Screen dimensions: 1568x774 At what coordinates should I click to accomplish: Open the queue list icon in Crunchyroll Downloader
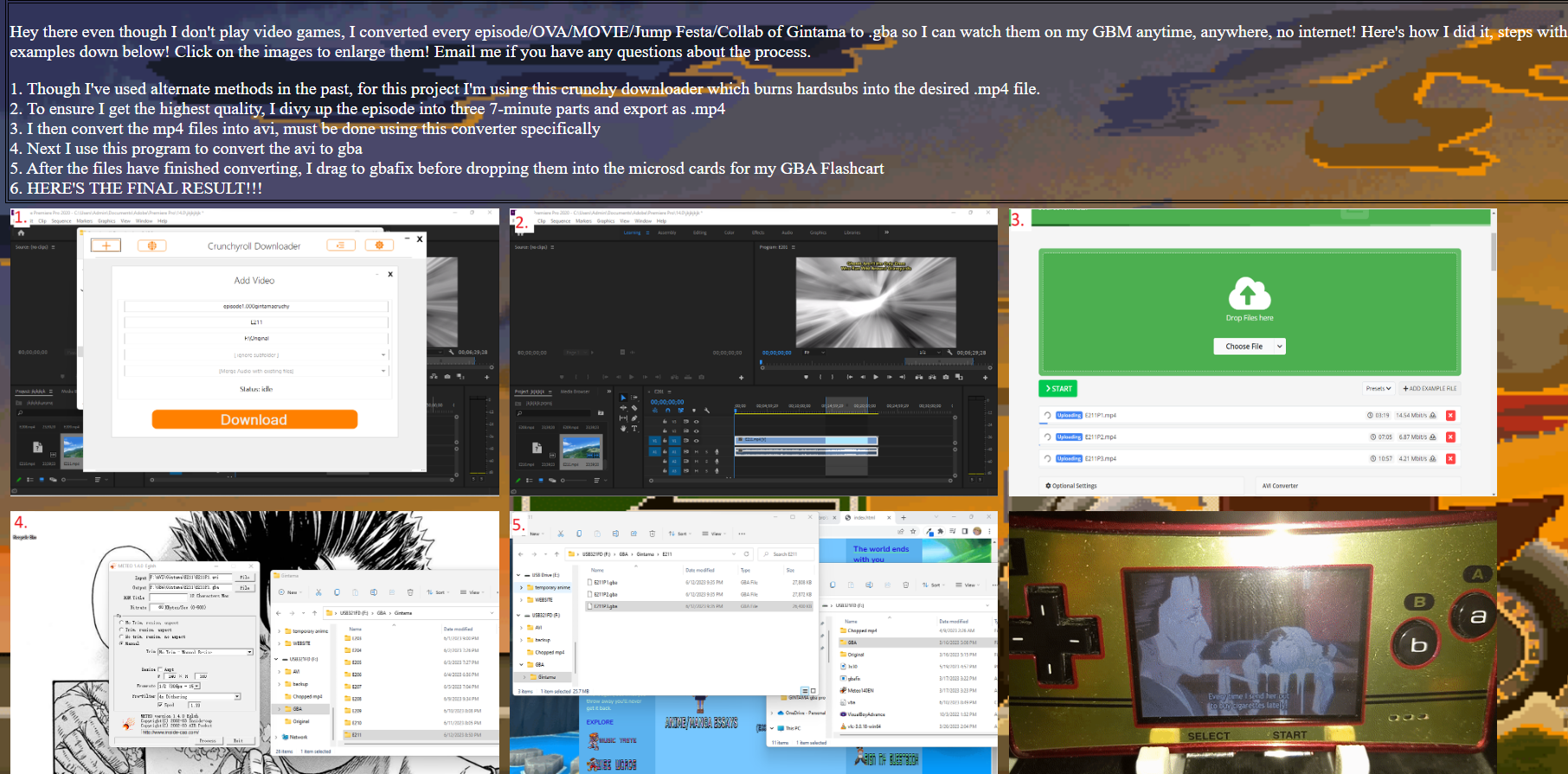tap(341, 246)
